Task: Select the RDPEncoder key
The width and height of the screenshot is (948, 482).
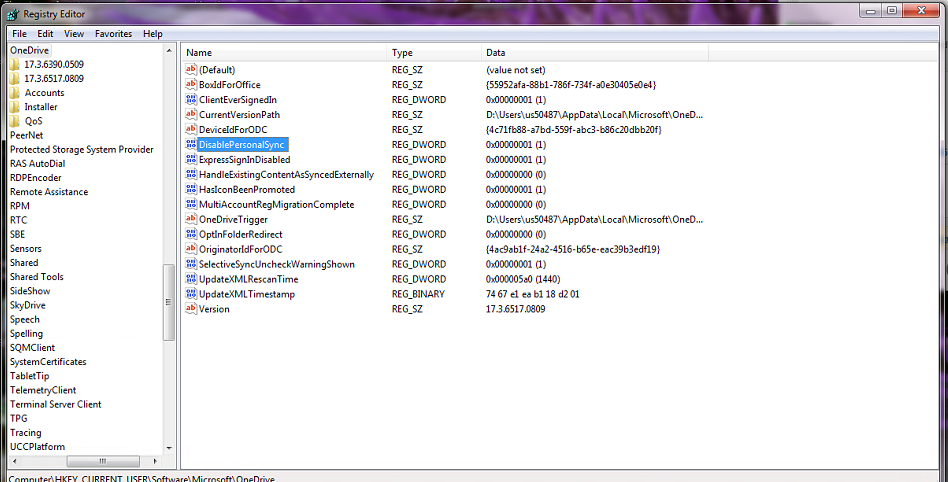Action: pos(36,177)
